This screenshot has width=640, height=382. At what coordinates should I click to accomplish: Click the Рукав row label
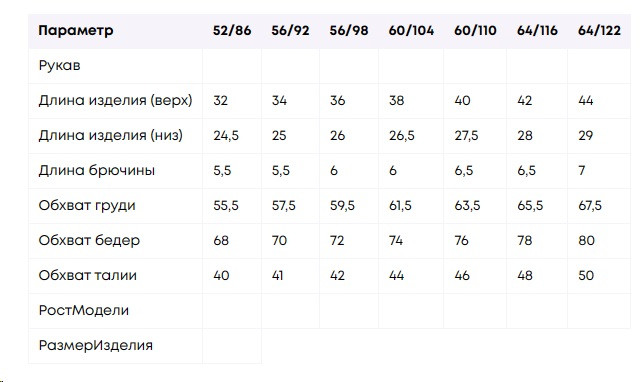(x=60, y=66)
